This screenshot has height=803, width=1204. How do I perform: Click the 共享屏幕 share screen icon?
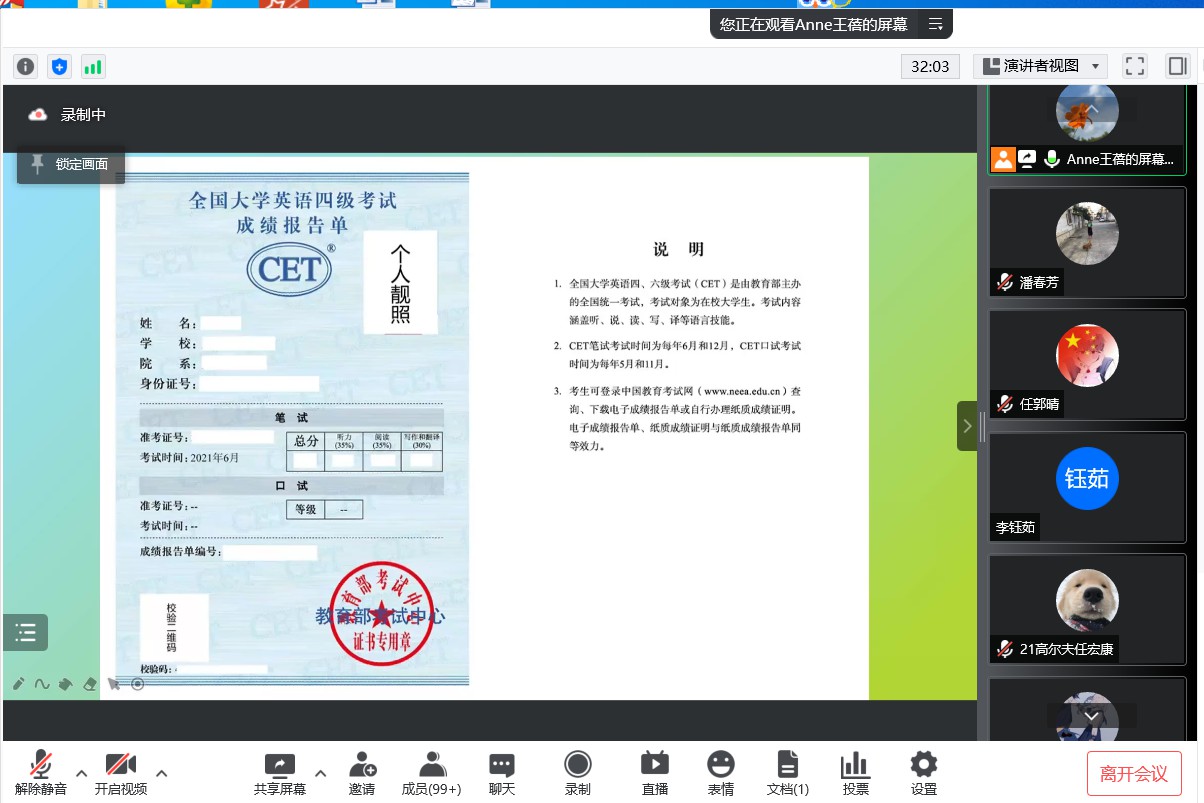280,772
